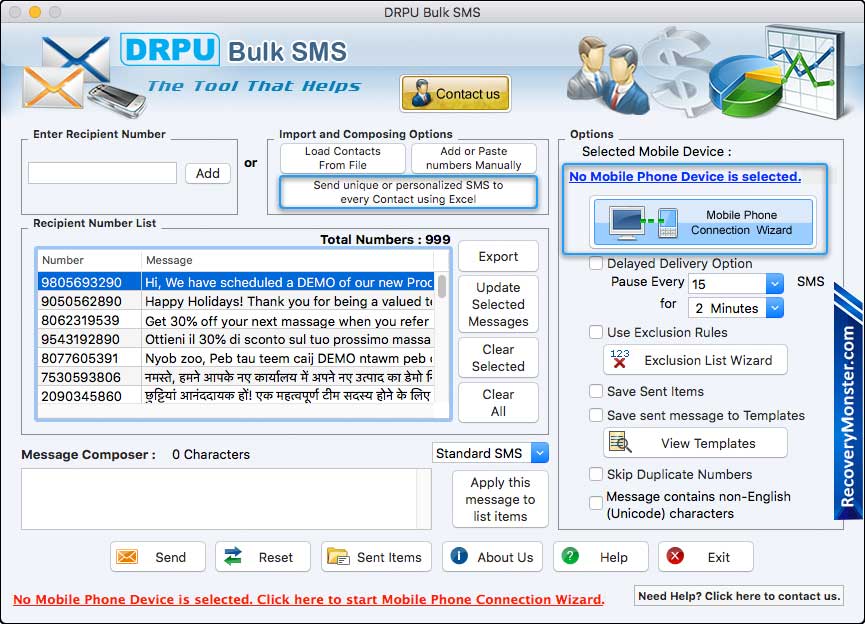Click the businessmen graphic in header
Screen dimensions: 865x624
click(x=608, y=74)
